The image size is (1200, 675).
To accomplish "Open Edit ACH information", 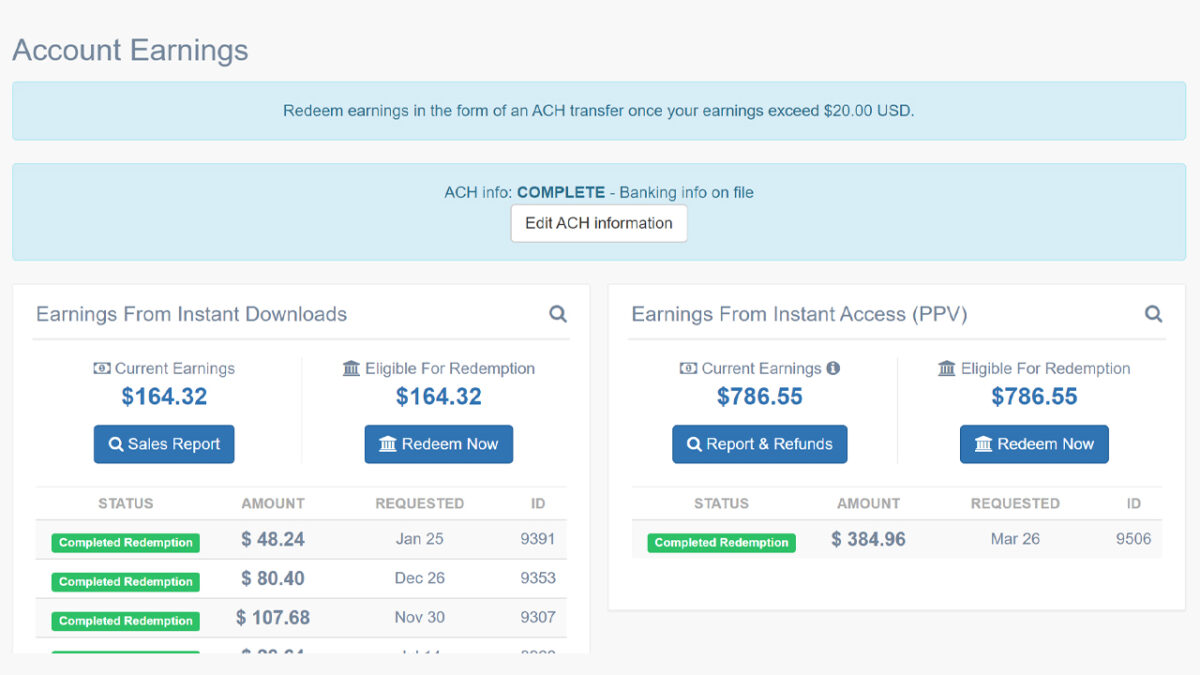I will point(598,223).
